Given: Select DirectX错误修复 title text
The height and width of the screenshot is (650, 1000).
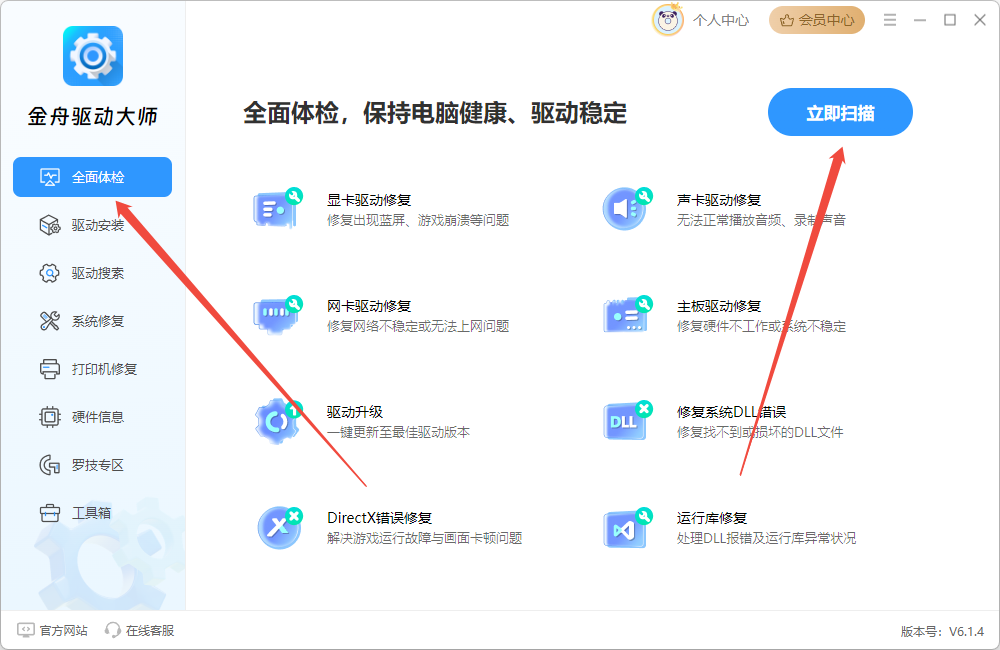Looking at the screenshot, I should pyautogui.click(x=379, y=518).
